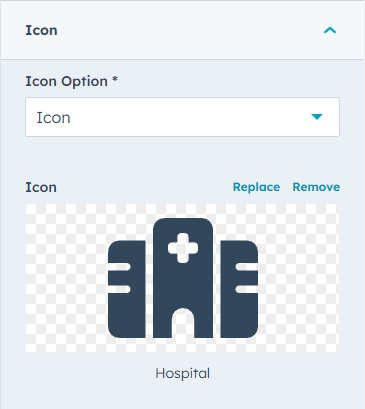This screenshot has height=409, width=365.
Task: Collapse the Icon section with the chevron
Action: (x=330, y=30)
